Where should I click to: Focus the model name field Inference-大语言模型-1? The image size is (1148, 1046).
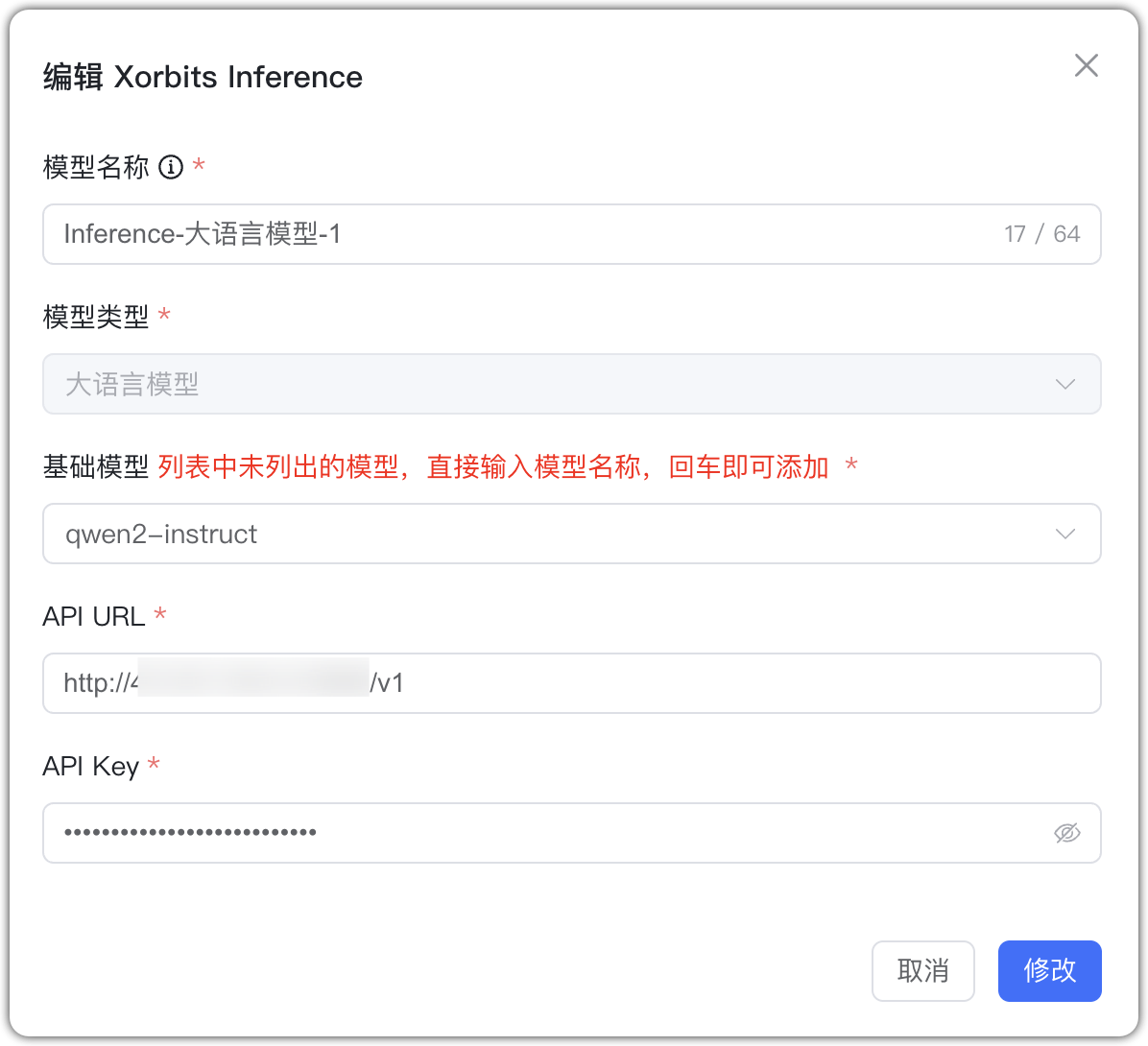(572, 234)
